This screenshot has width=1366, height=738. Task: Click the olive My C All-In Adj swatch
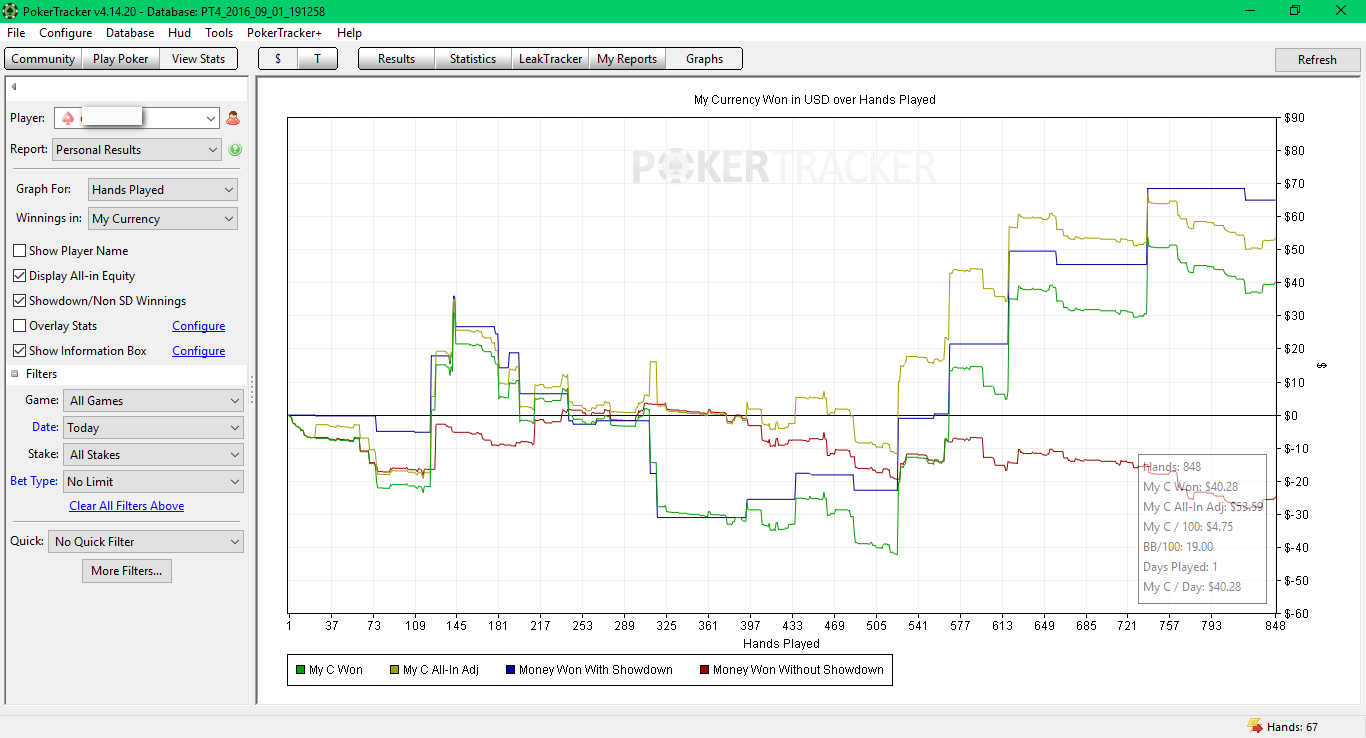pyautogui.click(x=394, y=670)
